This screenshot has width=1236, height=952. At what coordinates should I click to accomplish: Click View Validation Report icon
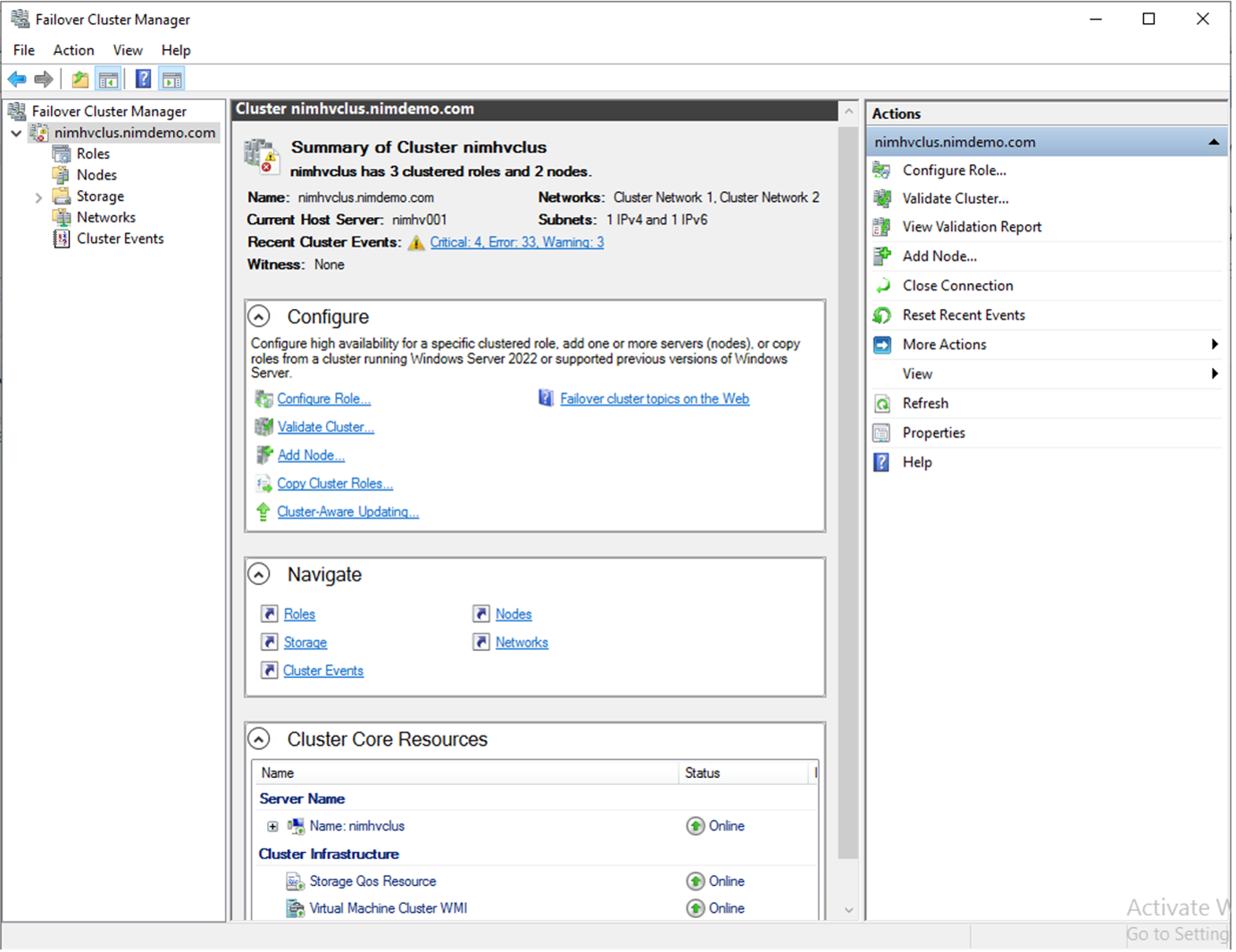tap(882, 227)
